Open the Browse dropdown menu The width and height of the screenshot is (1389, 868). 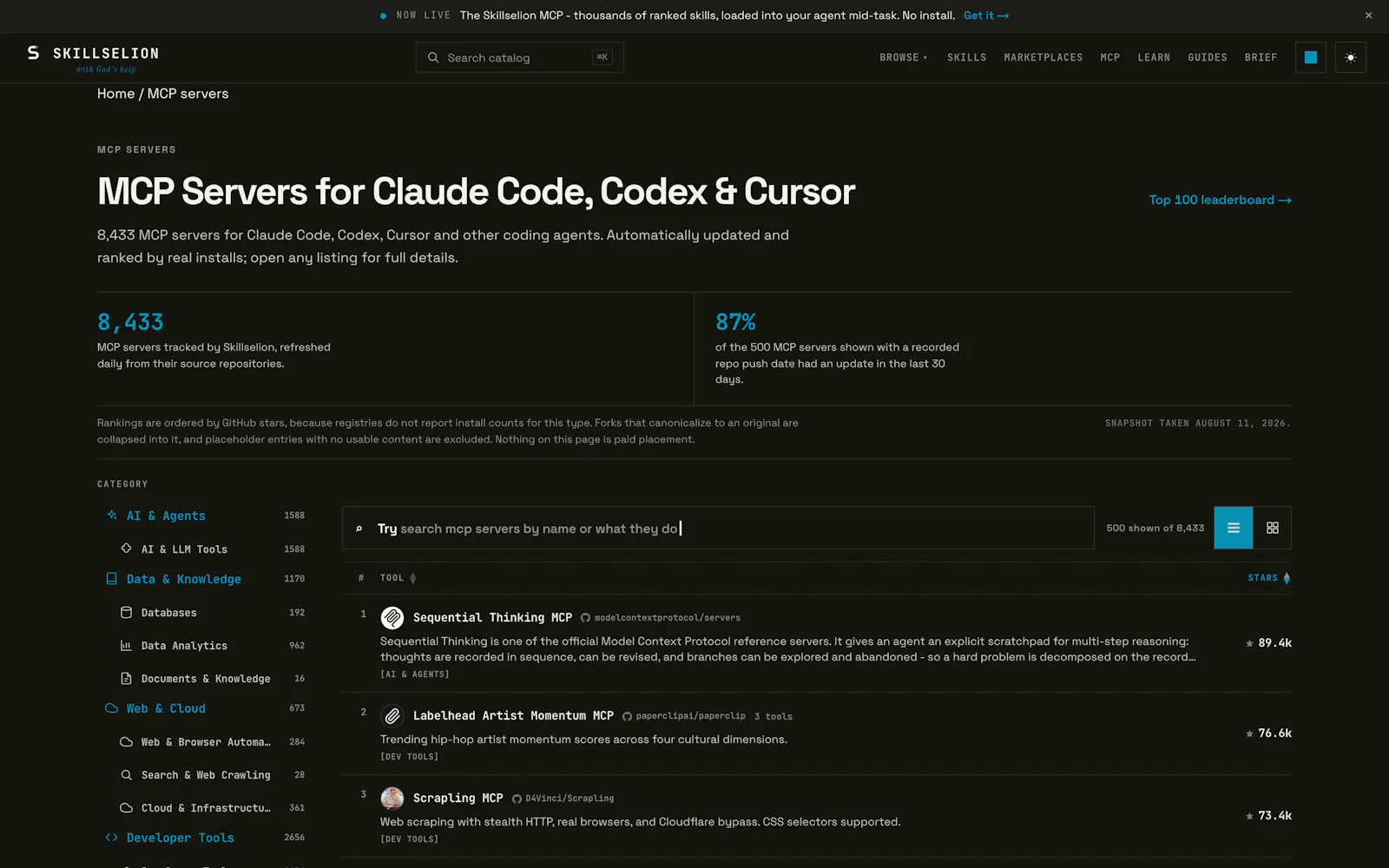[x=904, y=57]
